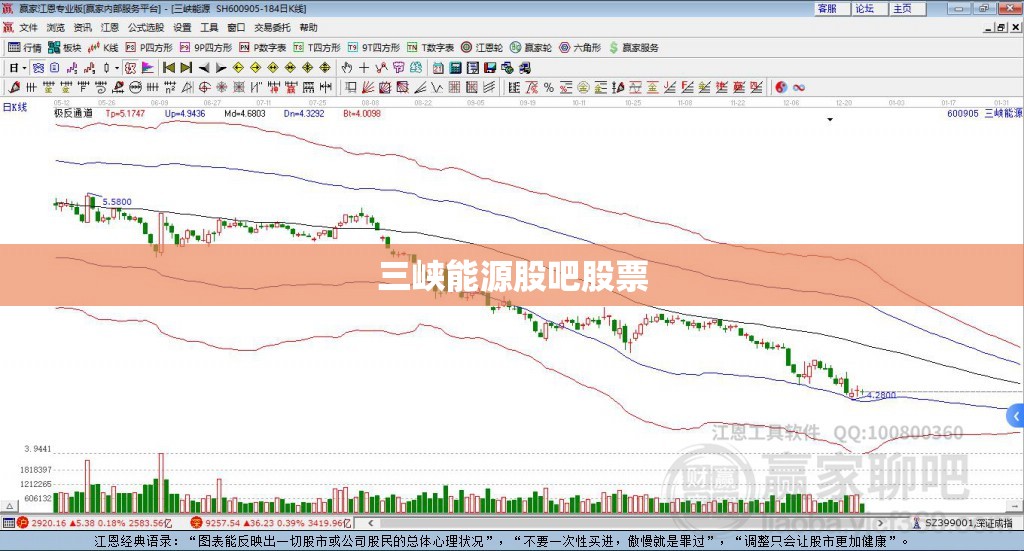Open 赢家服务 with the dollar icon
The image size is (1024, 551).
click(x=633, y=48)
